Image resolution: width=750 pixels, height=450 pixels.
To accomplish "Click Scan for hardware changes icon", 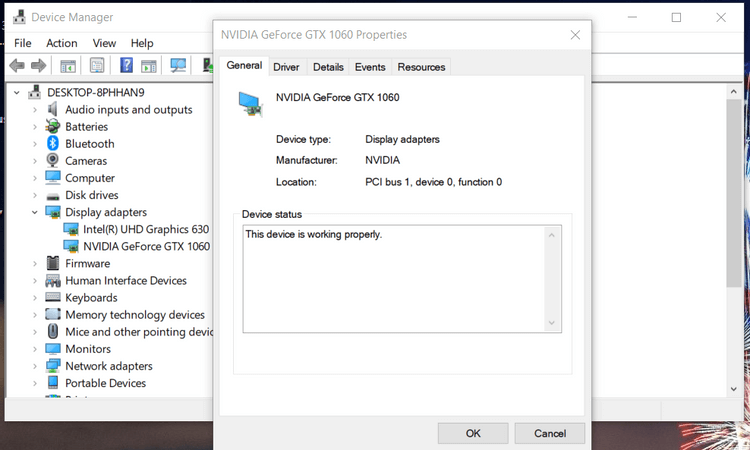I will click(x=179, y=66).
